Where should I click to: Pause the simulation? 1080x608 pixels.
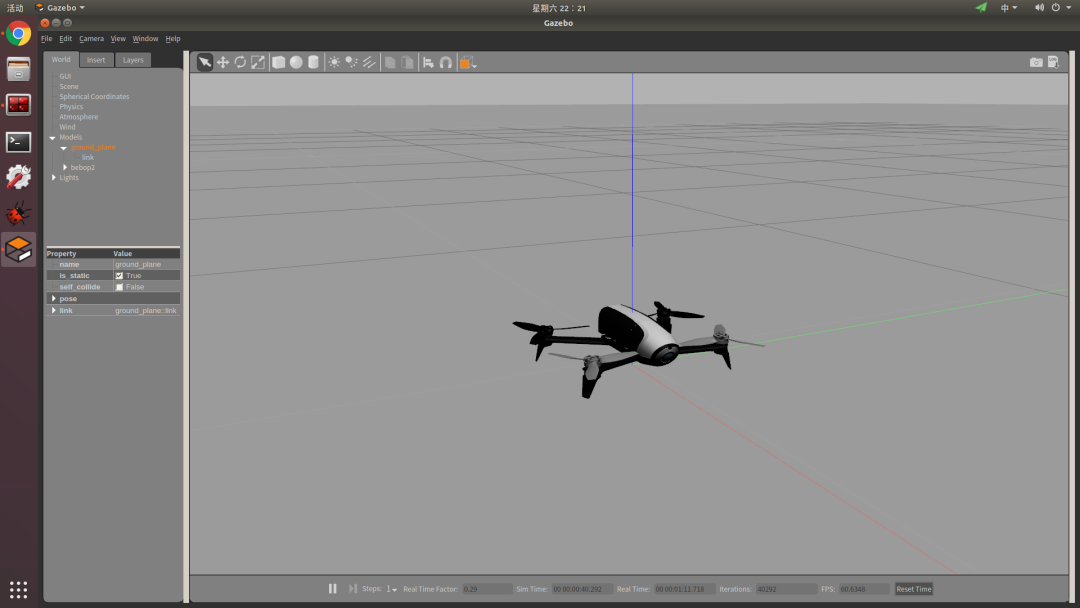point(333,589)
